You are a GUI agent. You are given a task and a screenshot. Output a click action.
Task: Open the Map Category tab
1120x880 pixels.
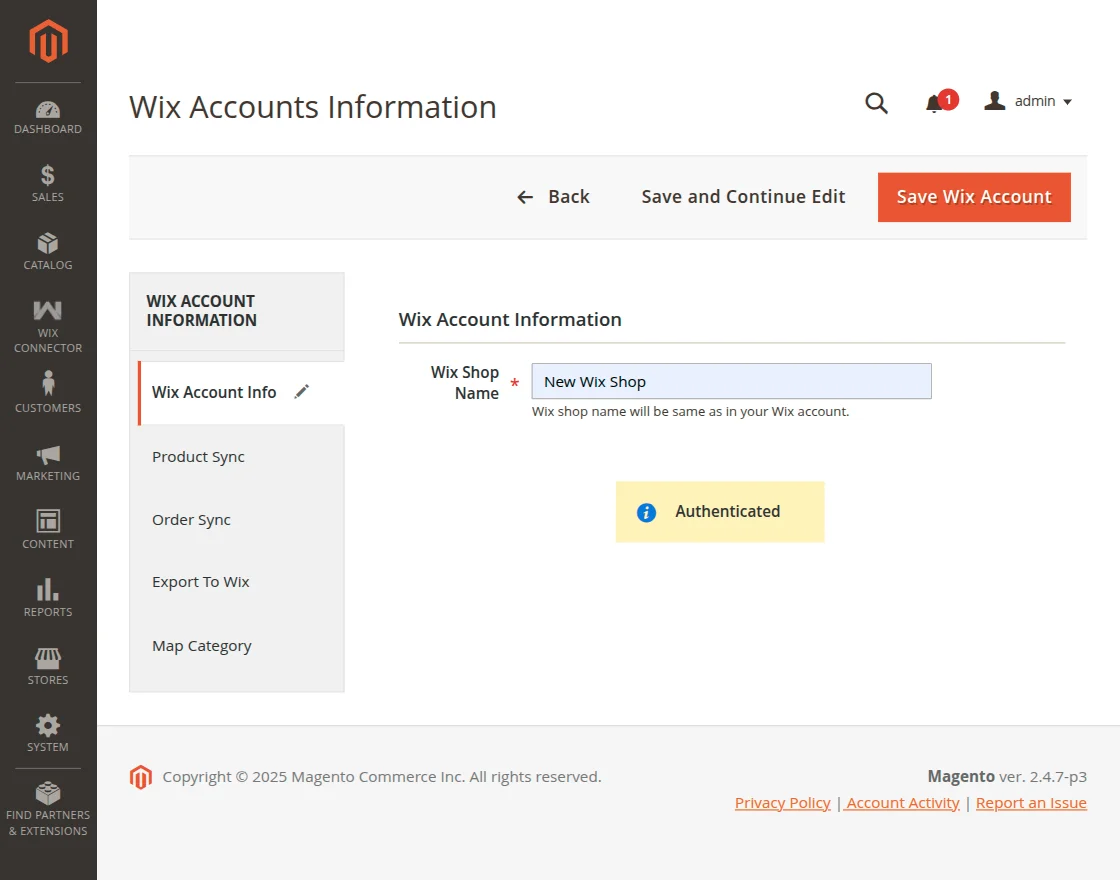(x=201, y=645)
